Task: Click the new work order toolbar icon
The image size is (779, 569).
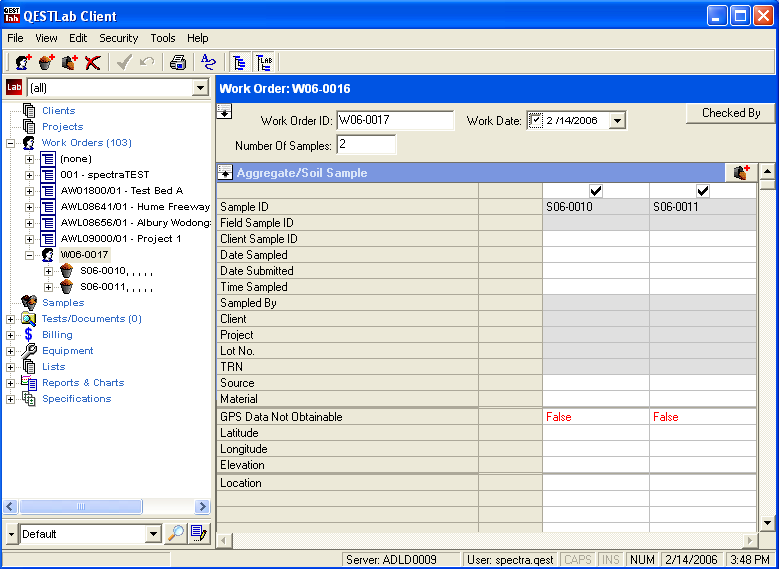Action: pos(23,62)
